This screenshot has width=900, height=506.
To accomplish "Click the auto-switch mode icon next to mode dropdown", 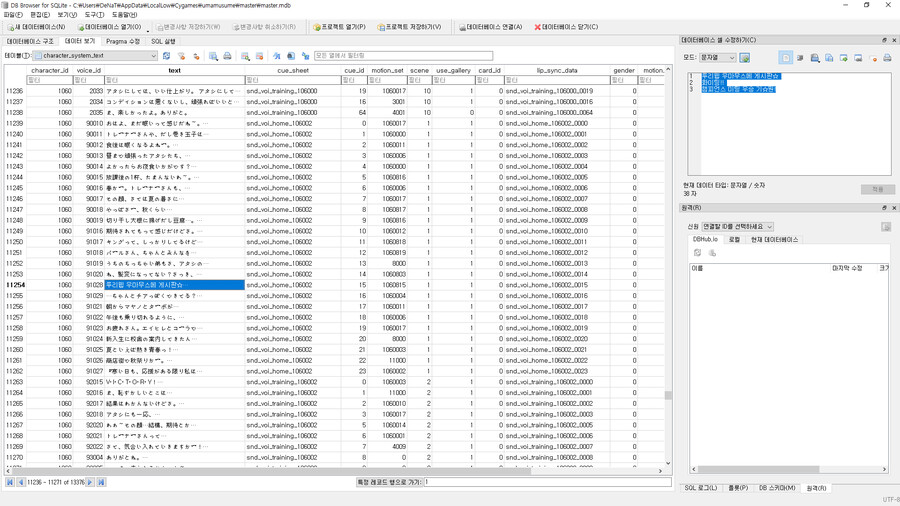I will click(745, 58).
